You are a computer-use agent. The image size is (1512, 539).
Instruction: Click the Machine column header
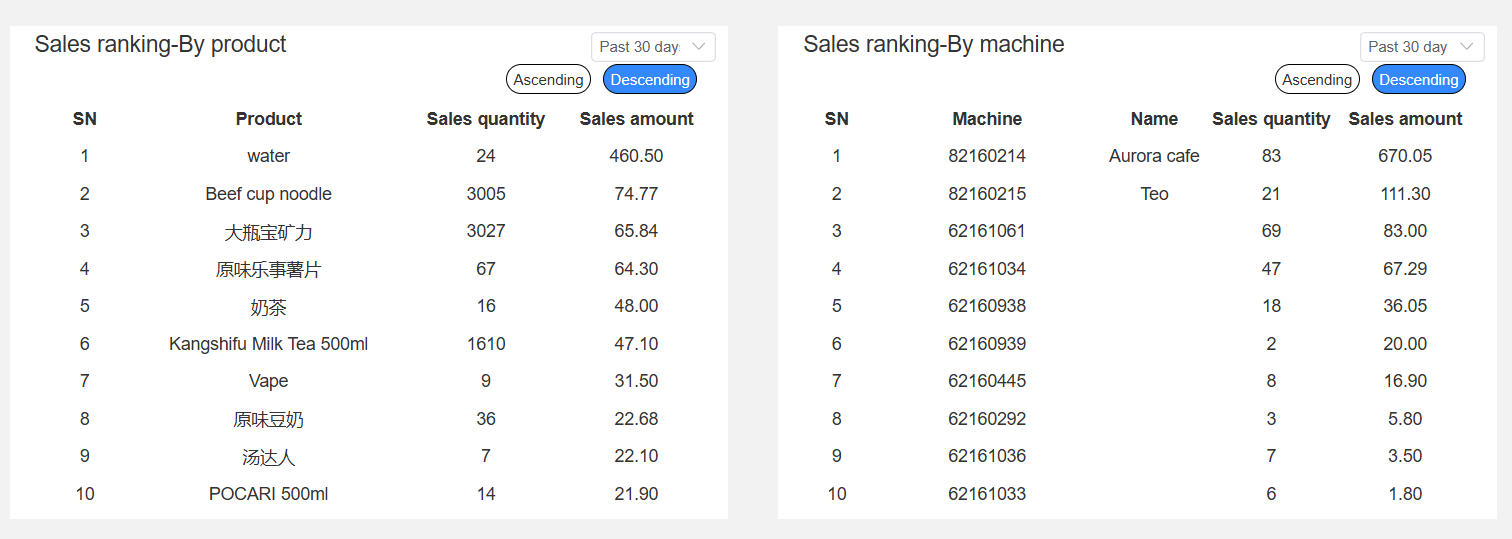pos(987,119)
